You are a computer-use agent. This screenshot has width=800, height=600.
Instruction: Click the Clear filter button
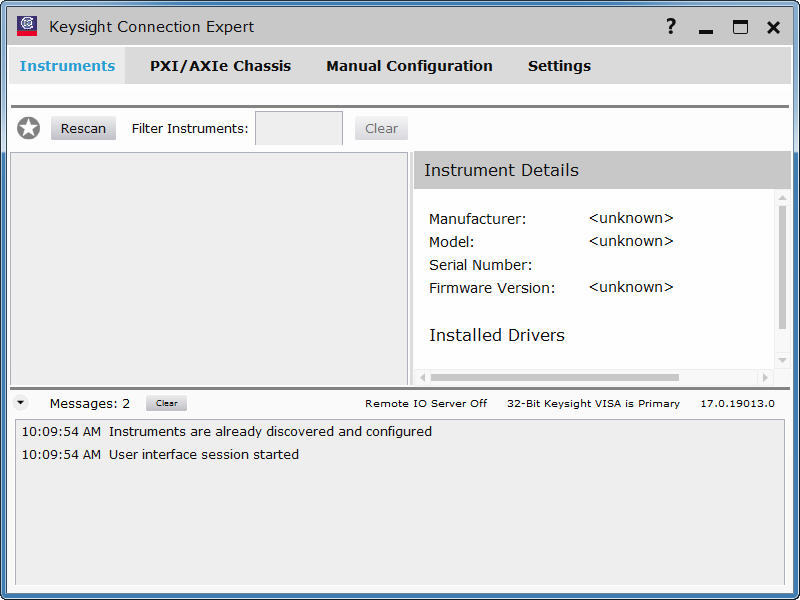click(x=381, y=128)
